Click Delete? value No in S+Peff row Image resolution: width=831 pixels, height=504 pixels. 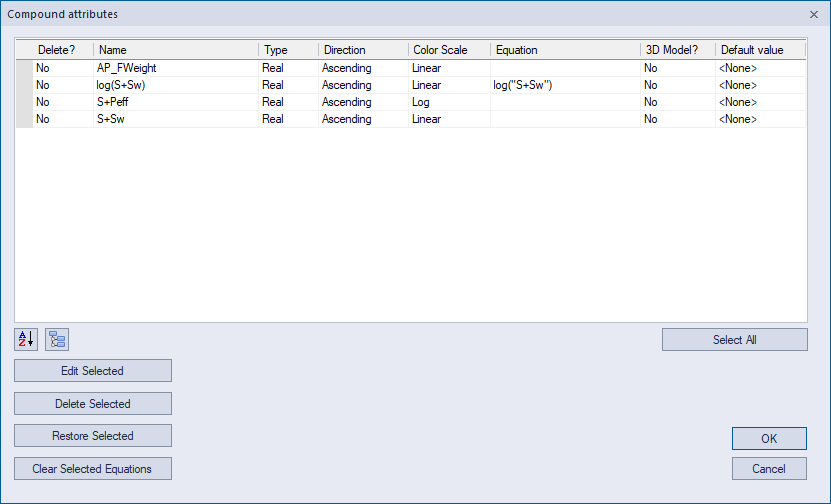point(63,102)
